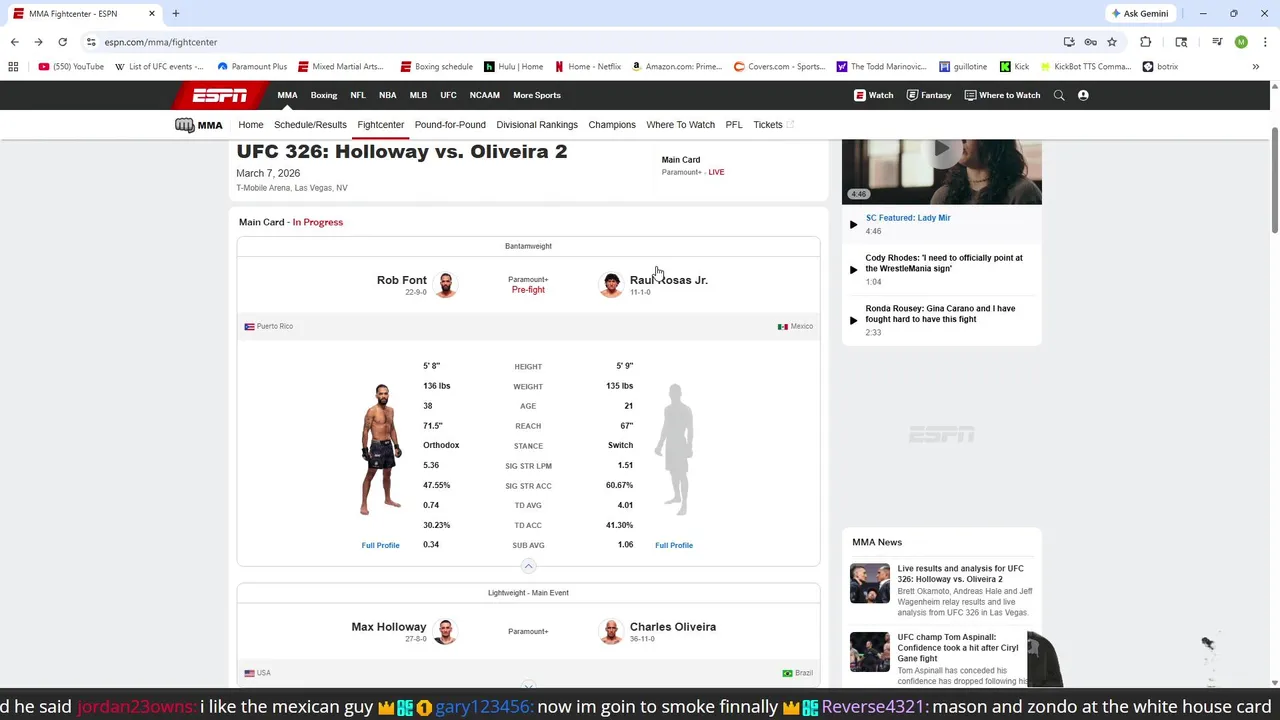Image resolution: width=1280 pixels, height=720 pixels.
Task: Expand the Holloway vs. Oliveira fight details
Action: pyautogui.click(x=528, y=686)
